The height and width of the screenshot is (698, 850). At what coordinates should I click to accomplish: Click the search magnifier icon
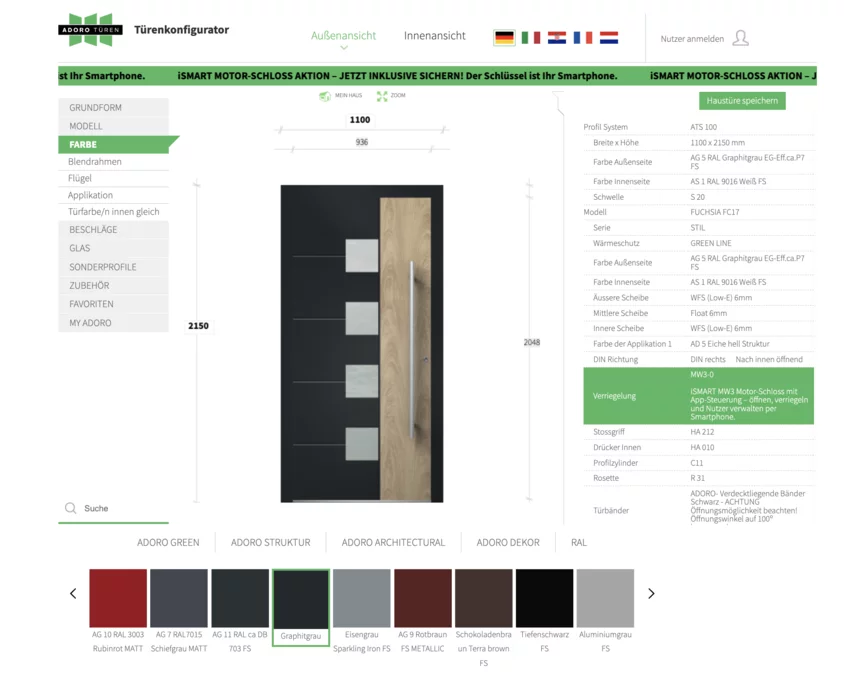70,508
